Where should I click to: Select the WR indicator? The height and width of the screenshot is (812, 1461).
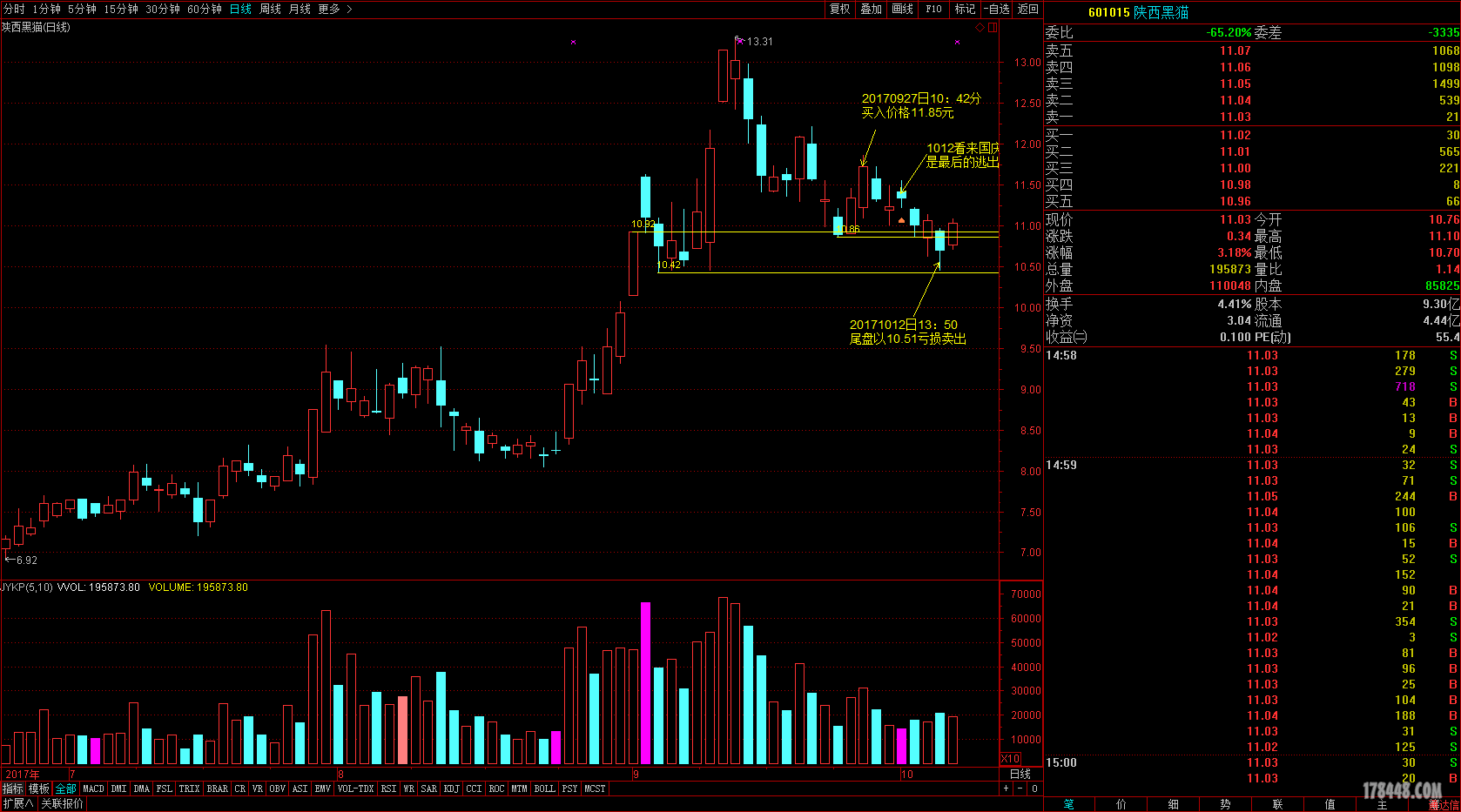point(408,789)
